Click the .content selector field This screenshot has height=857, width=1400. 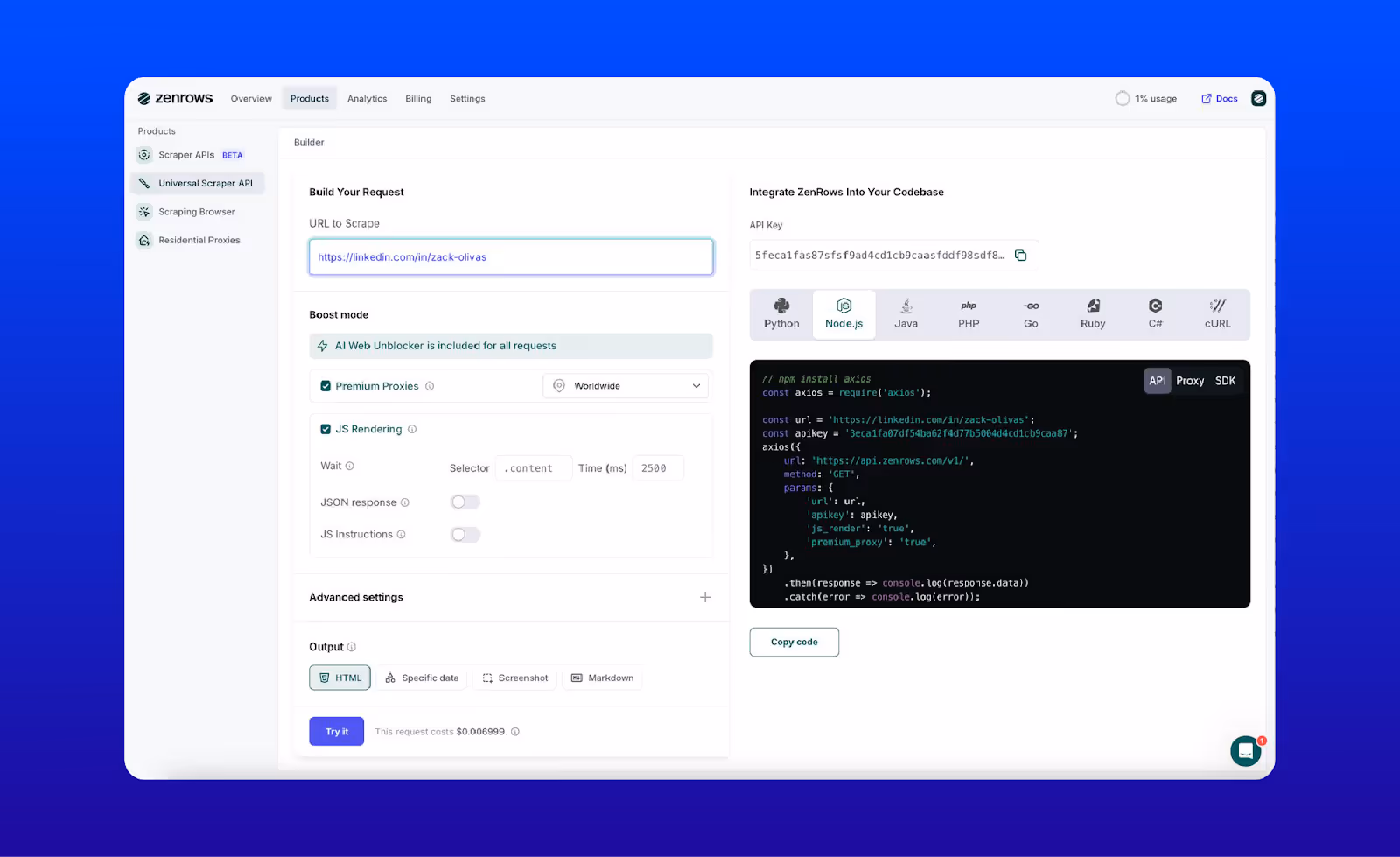tap(534, 468)
